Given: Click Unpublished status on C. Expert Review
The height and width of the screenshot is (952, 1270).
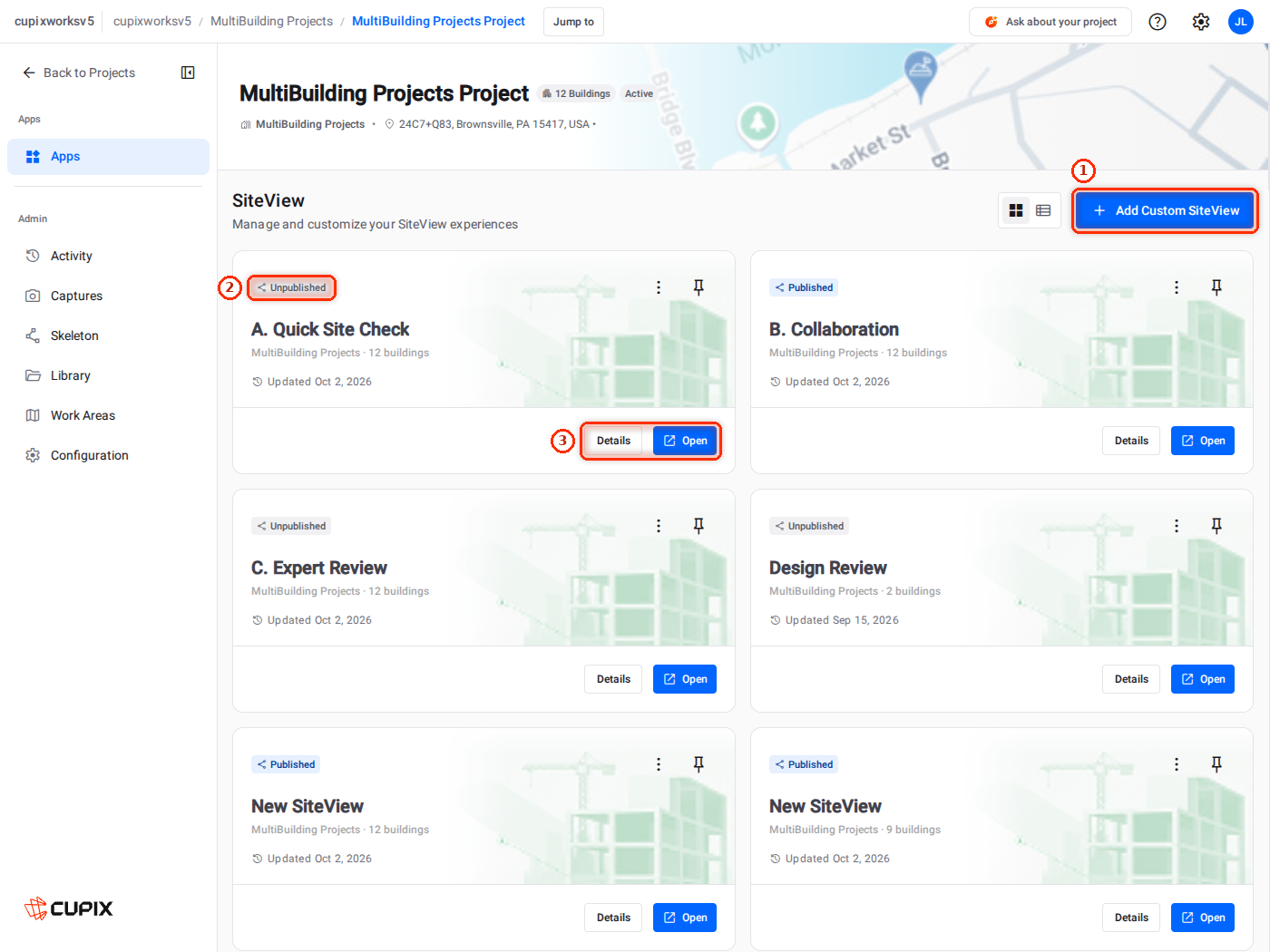Looking at the screenshot, I should click(x=291, y=526).
